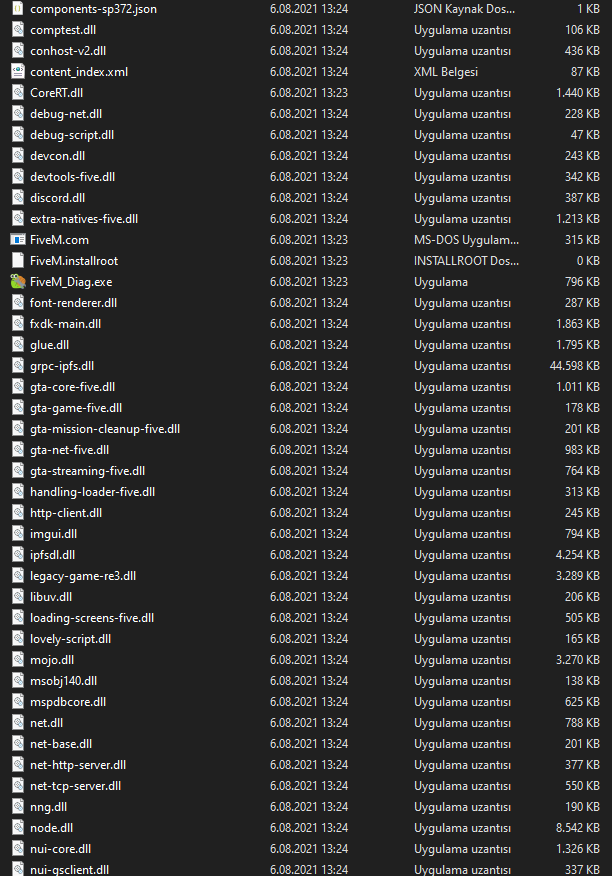Click the CoreRT.dll file icon
The image size is (612, 876).
[18, 93]
